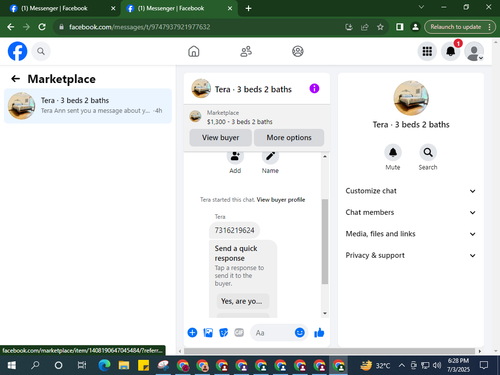Open a new browser tab
This screenshot has width=500, height=375.
coord(248,8)
